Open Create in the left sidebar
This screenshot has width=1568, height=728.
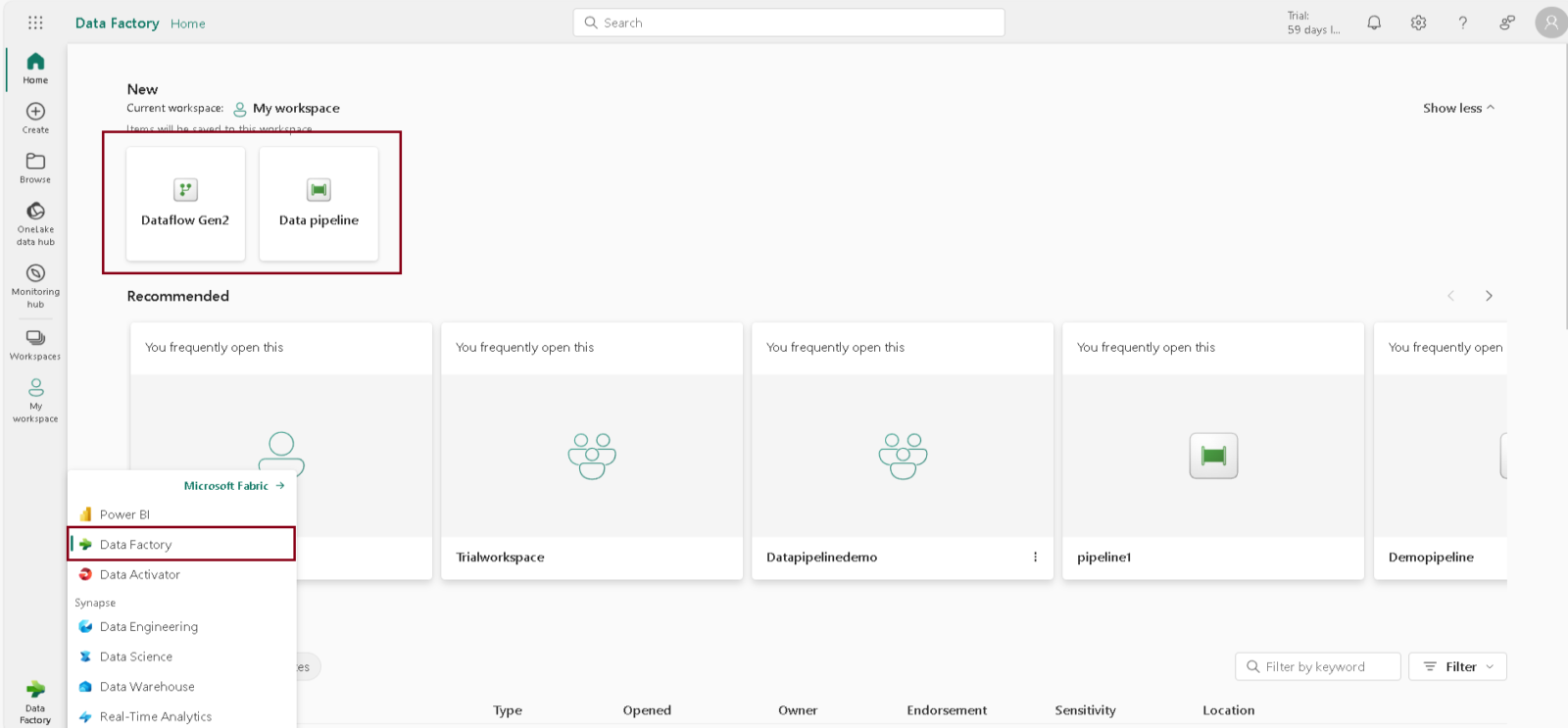pos(35,119)
